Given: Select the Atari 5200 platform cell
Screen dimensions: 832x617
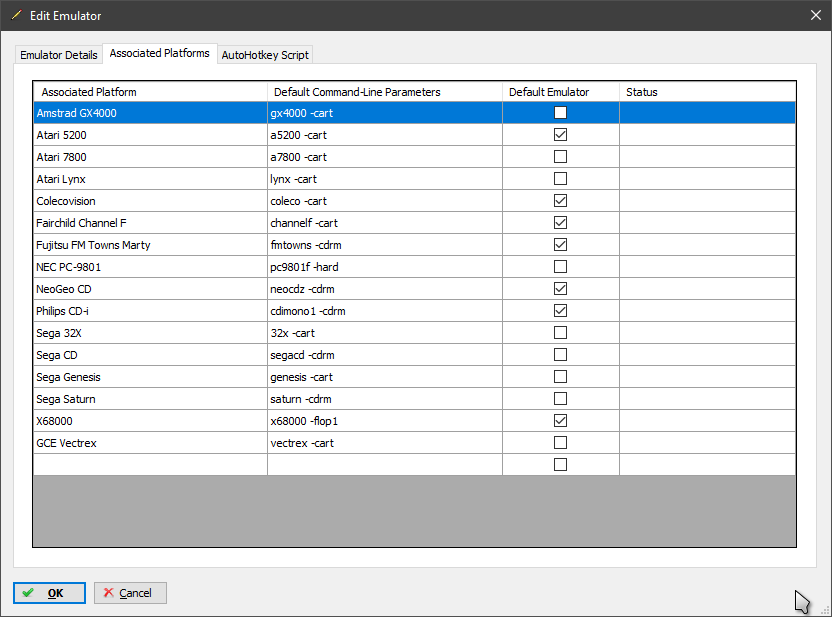Looking at the screenshot, I should 150,135.
